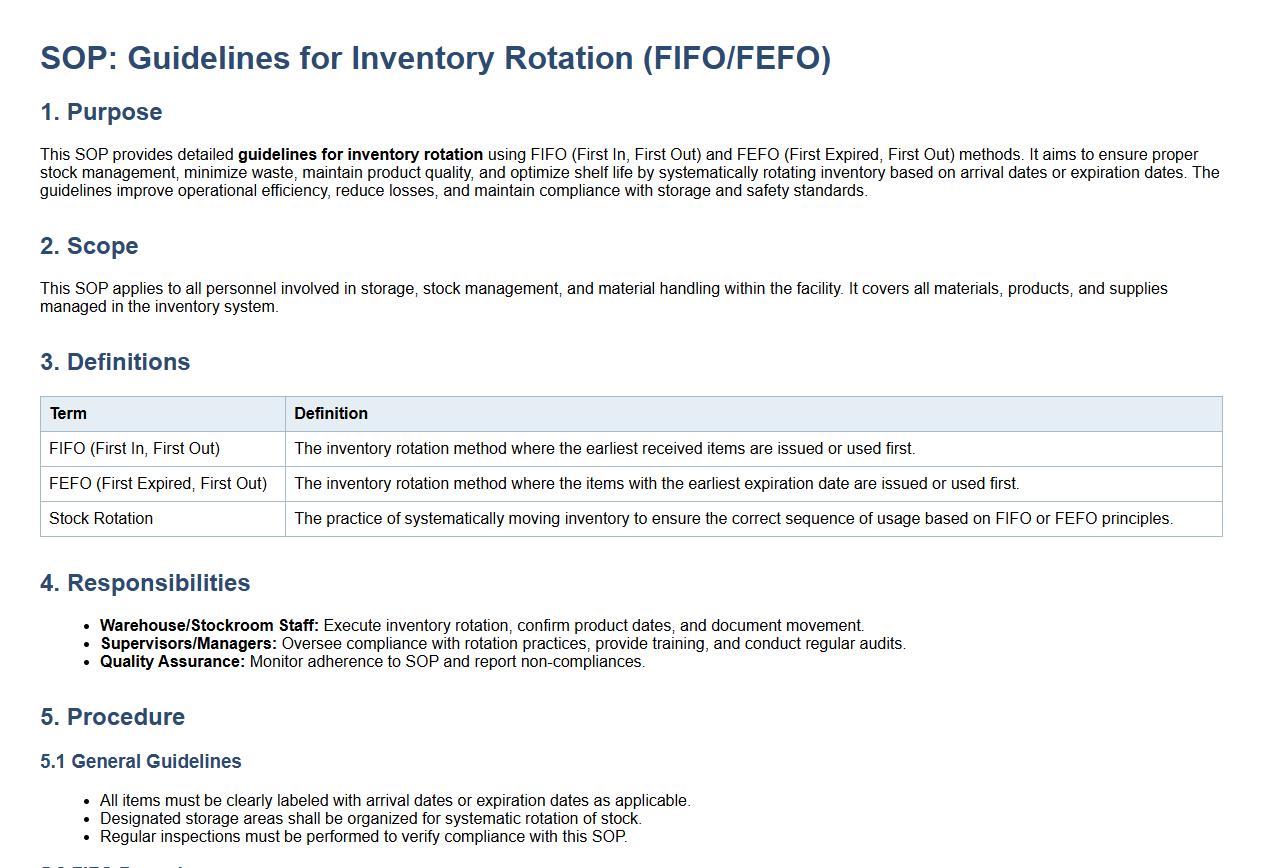Click the "3. Definitions" heading

coord(115,362)
